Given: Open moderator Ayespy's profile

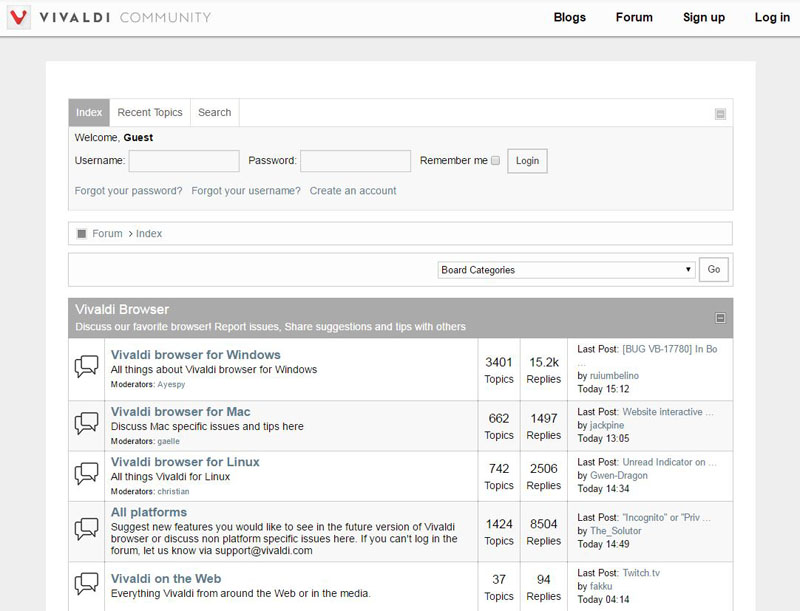Looking at the screenshot, I should (x=171, y=385).
